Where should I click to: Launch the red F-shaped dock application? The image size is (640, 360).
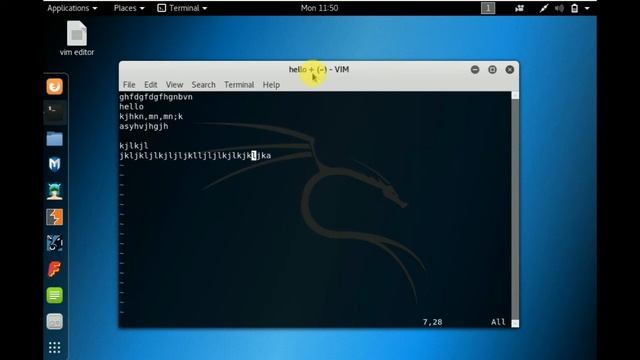(54, 269)
